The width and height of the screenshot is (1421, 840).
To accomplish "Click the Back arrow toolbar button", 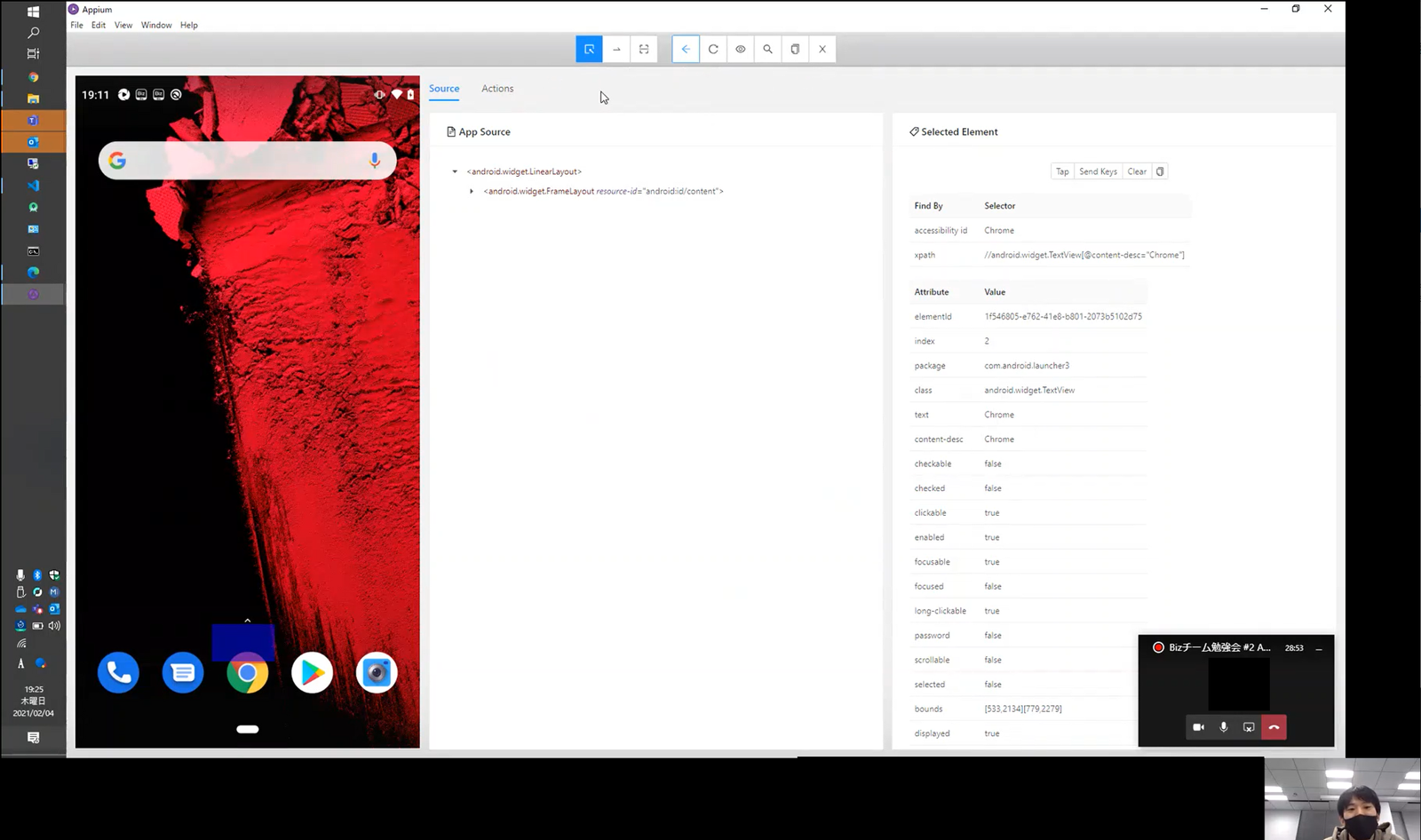I will pyautogui.click(x=686, y=49).
